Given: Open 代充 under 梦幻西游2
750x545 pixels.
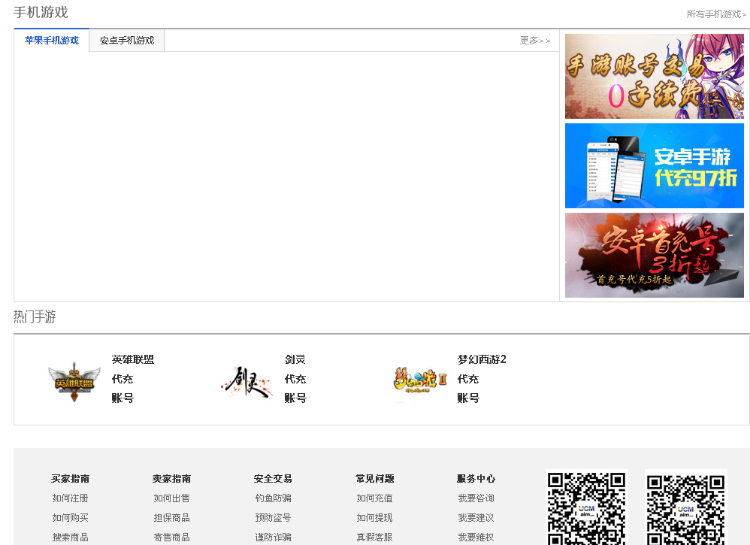Looking at the screenshot, I should pos(468,379).
